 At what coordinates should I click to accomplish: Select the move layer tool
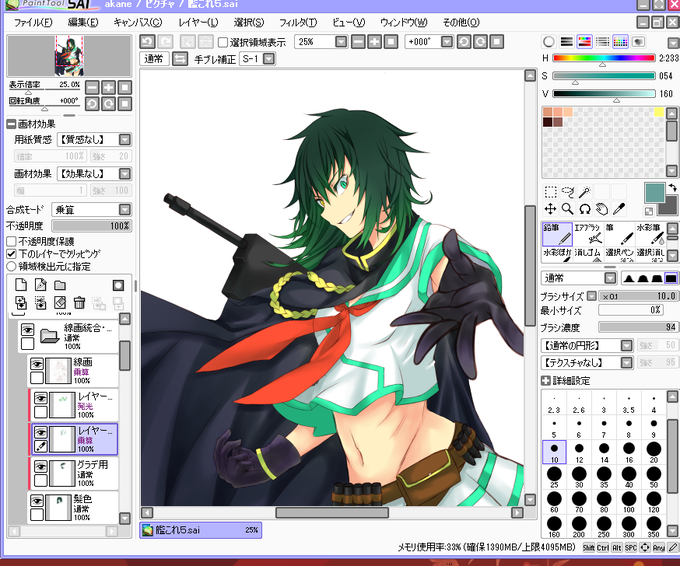click(550, 209)
